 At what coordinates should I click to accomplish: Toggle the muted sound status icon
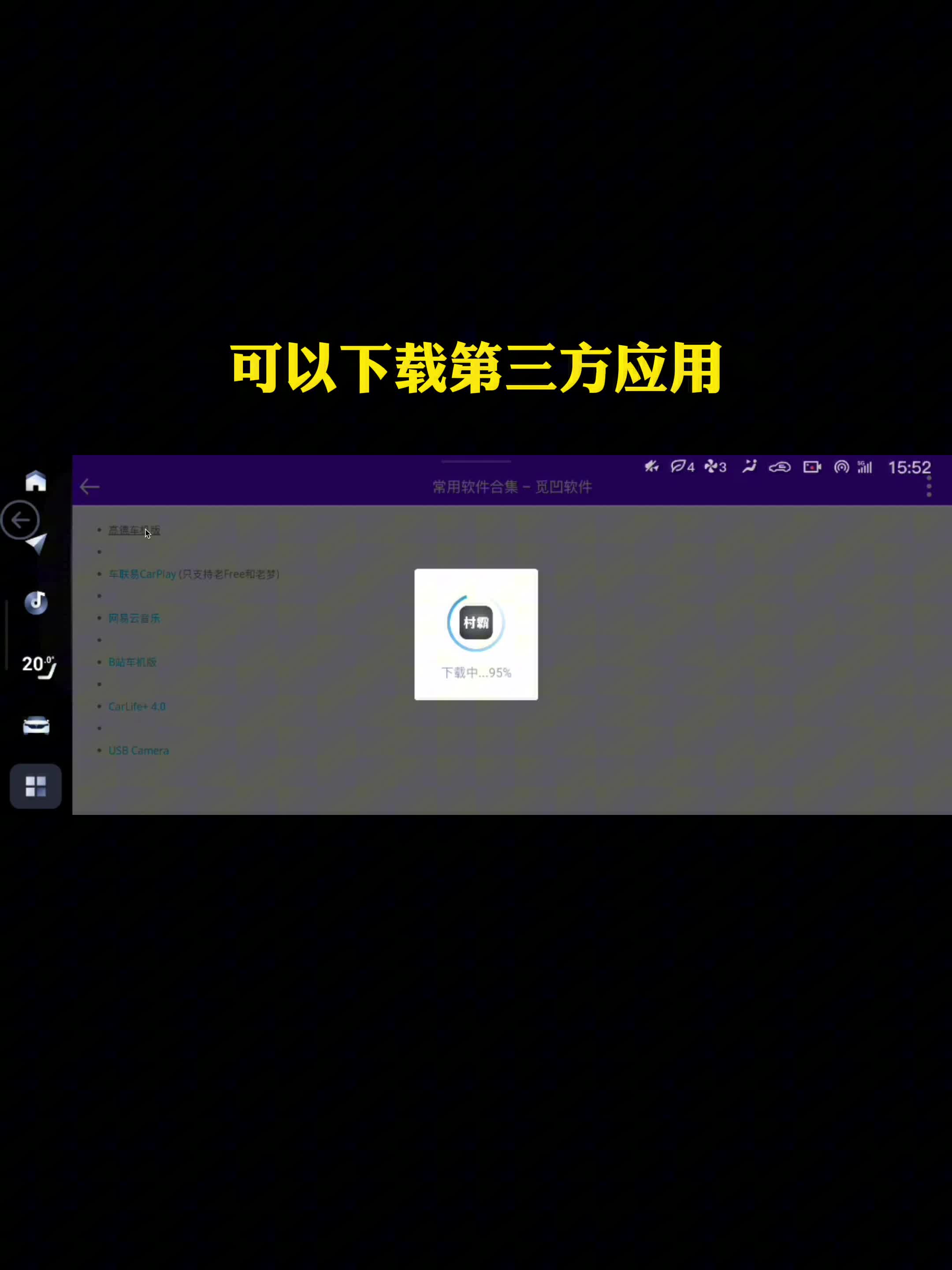(x=651, y=467)
